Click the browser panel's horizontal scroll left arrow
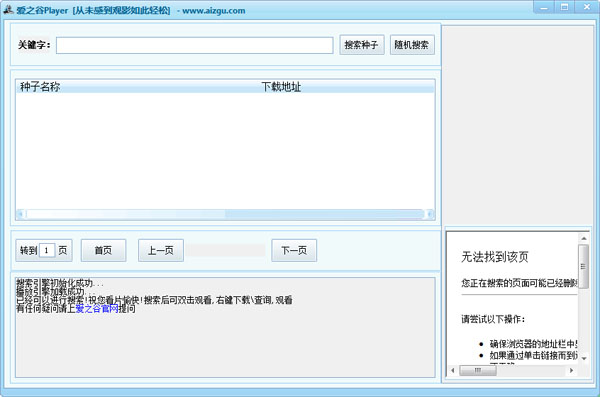The width and height of the screenshot is (600, 397). click(x=453, y=370)
